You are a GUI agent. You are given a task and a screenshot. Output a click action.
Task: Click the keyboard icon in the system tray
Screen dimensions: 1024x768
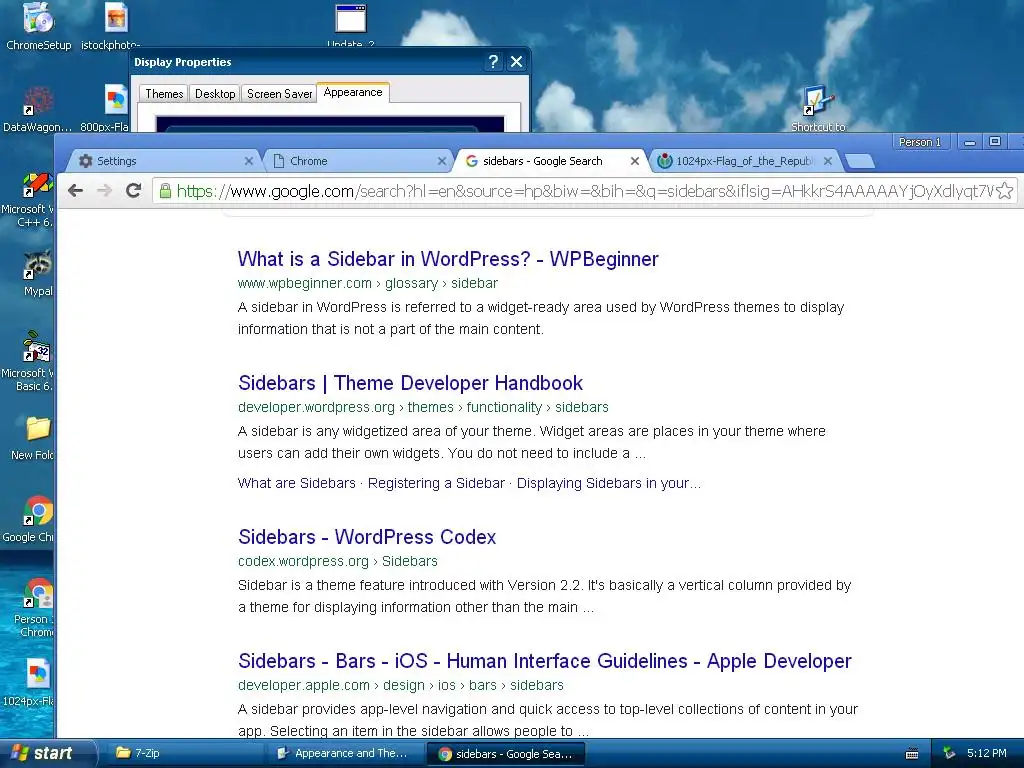tap(912, 754)
